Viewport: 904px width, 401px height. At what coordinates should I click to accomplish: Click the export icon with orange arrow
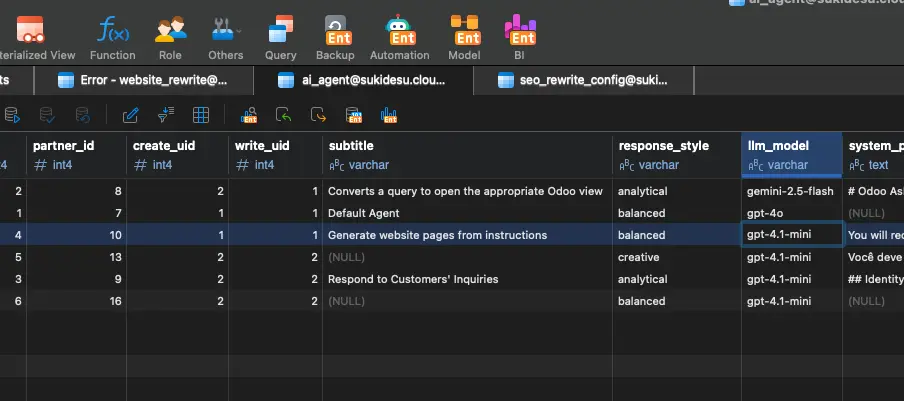[x=318, y=115]
